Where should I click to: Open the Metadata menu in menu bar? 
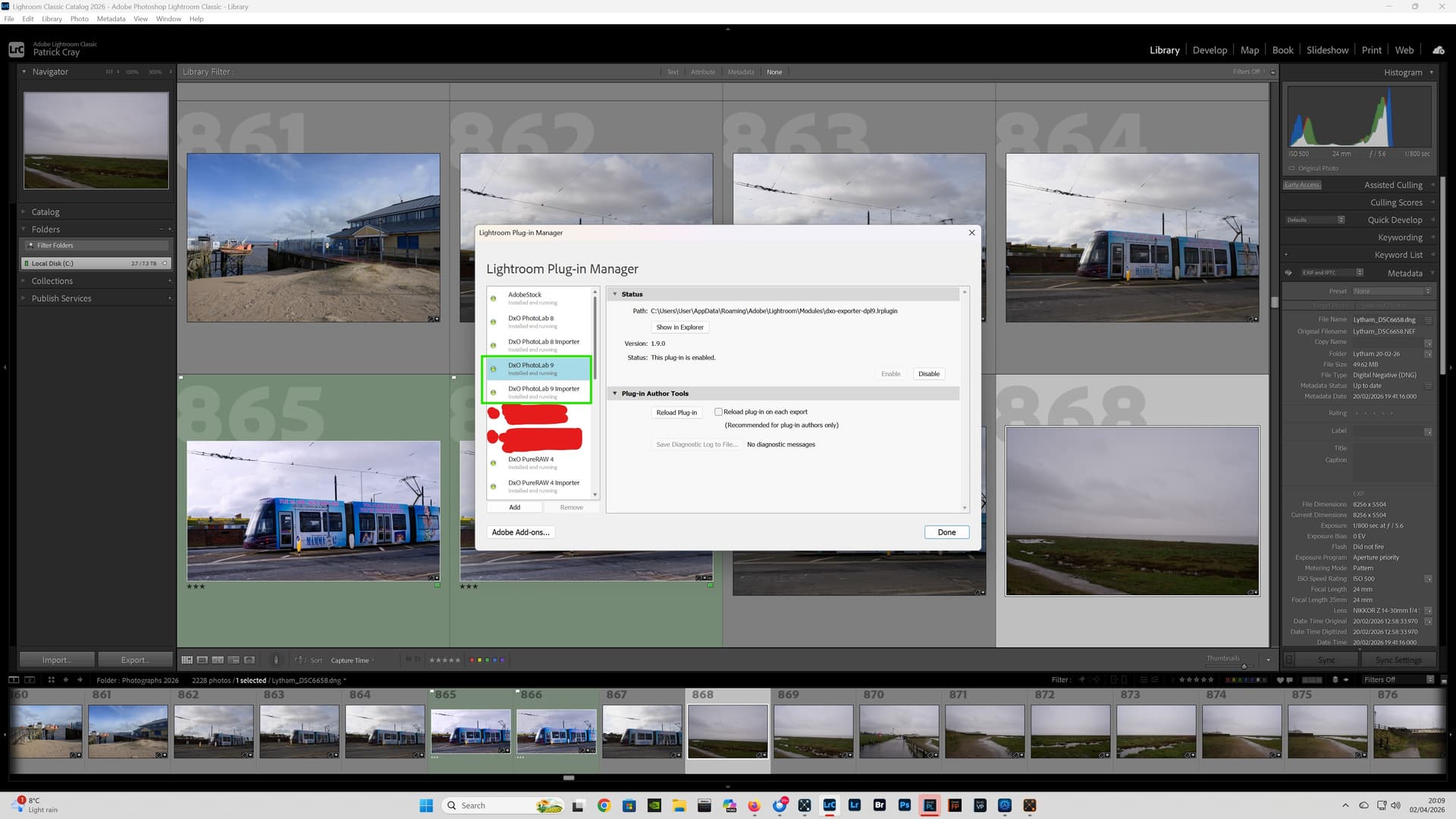pyautogui.click(x=111, y=19)
